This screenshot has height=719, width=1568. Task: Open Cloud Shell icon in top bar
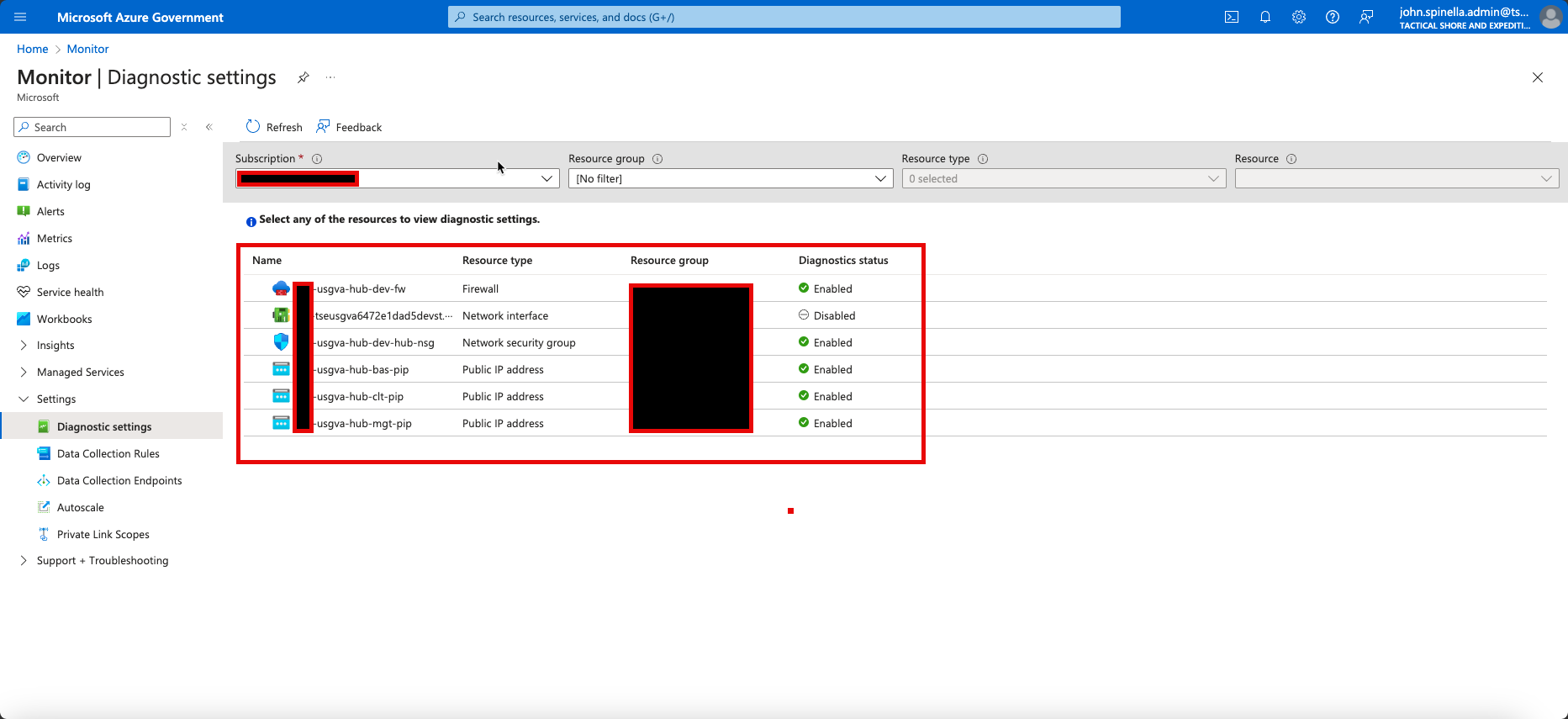click(x=1232, y=17)
